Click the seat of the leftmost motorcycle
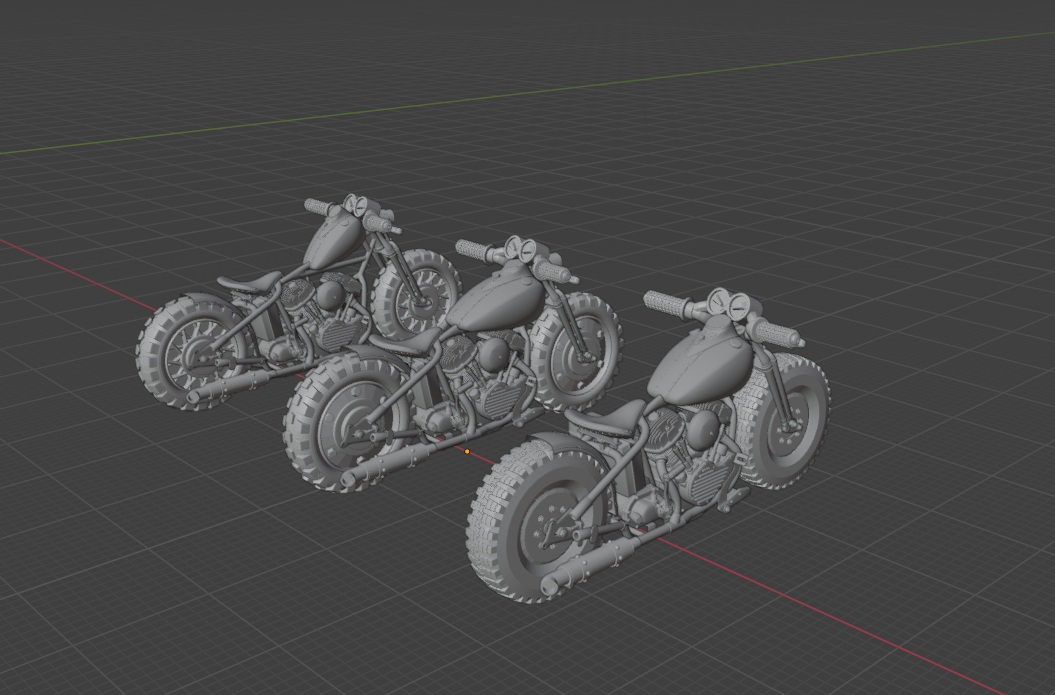Viewport: 1055px width, 695px height. [x=248, y=281]
